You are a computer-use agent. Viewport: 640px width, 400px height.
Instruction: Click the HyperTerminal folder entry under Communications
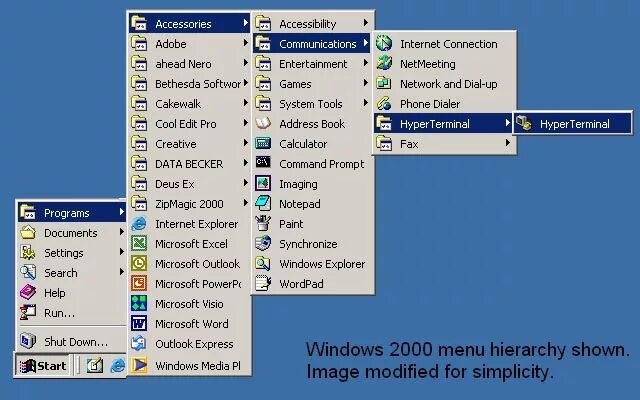(x=444, y=123)
